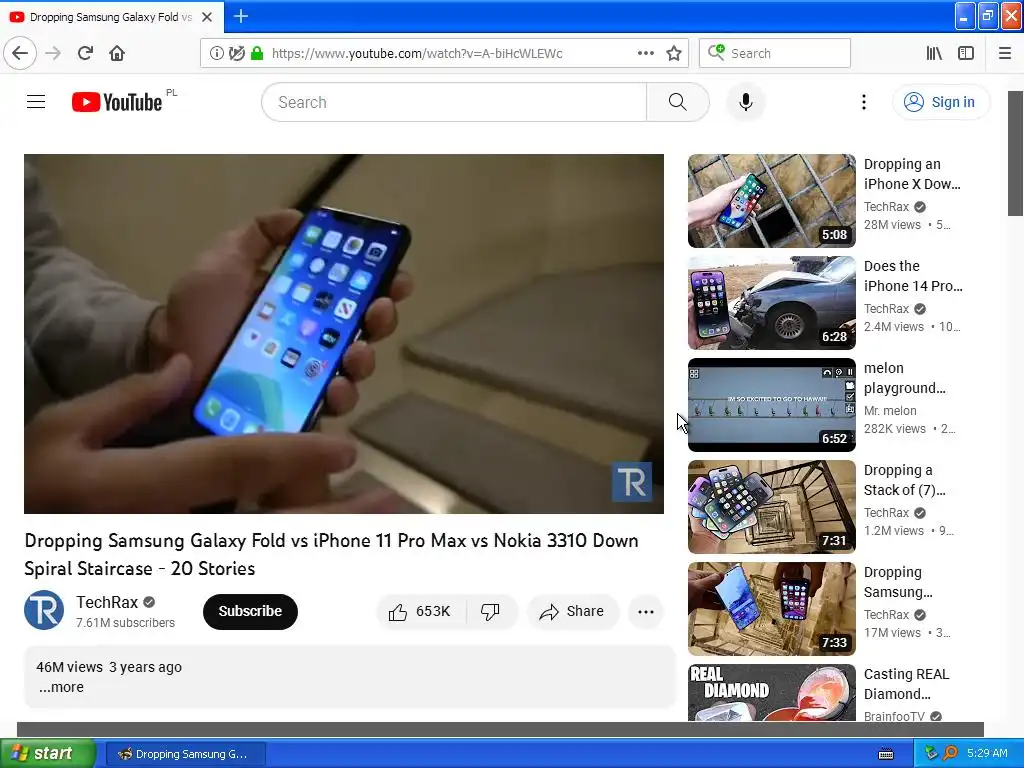Open 7:33 Dropping Samsung thumbnail
This screenshot has width=1024, height=768.
[771, 608]
